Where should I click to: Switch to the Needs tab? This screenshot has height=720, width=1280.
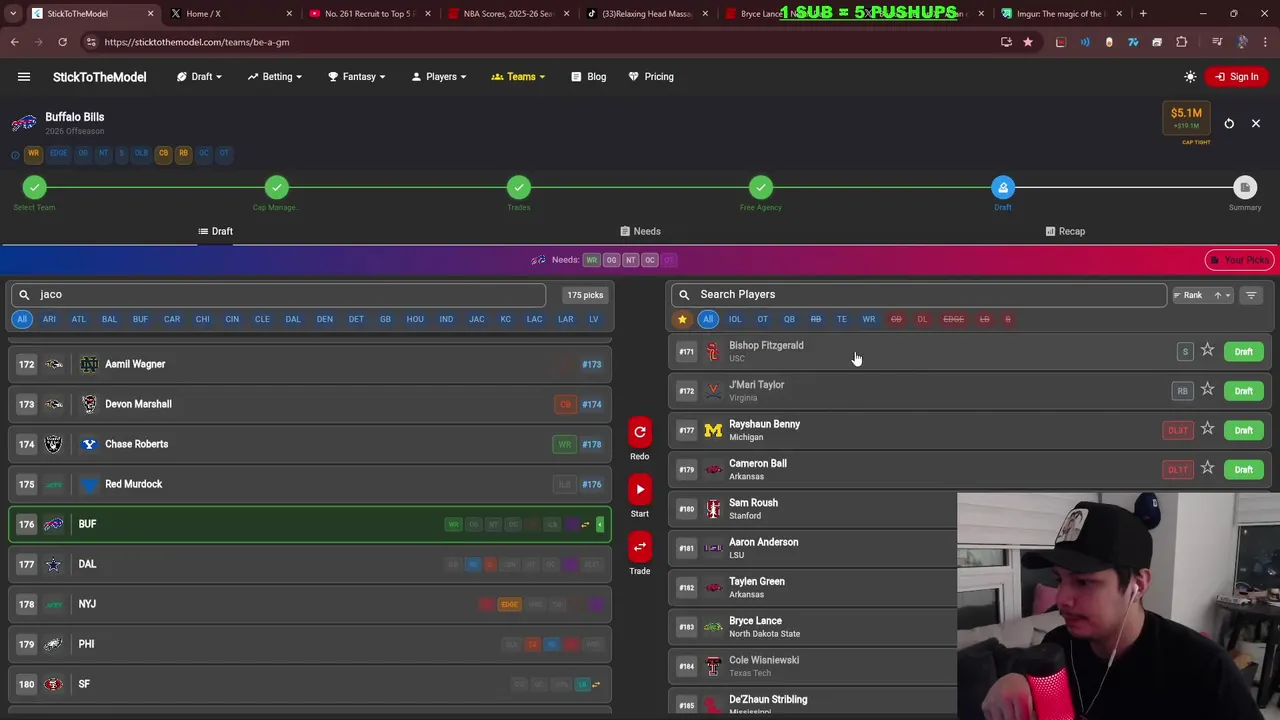[x=640, y=231]
